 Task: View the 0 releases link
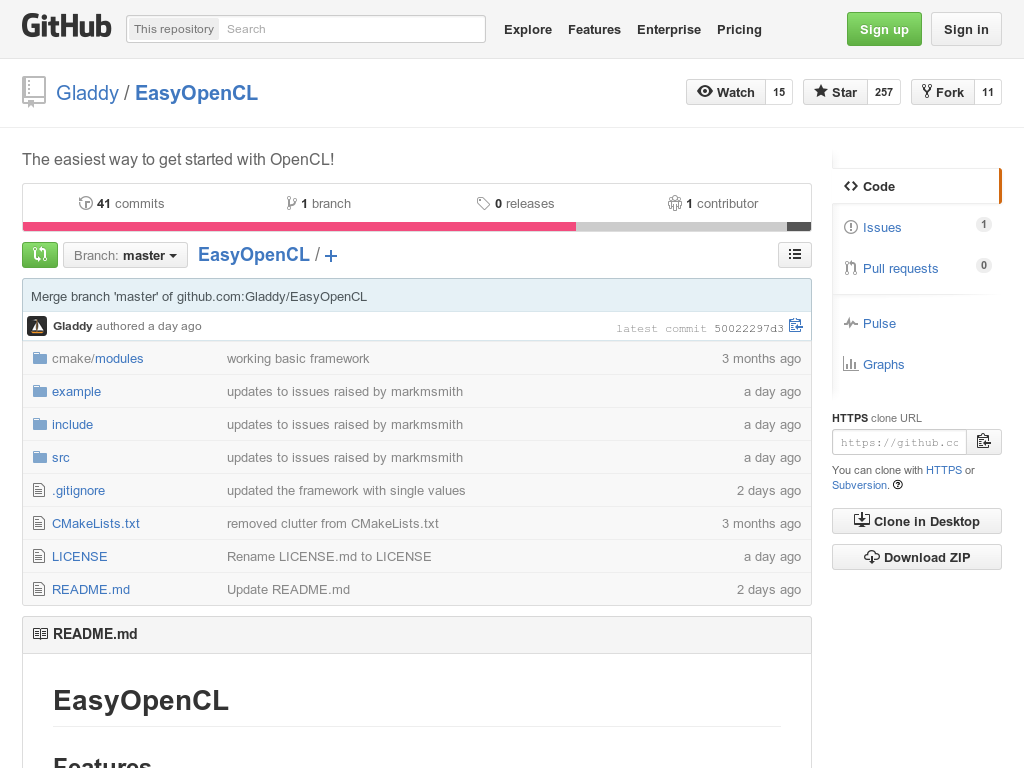pos(515,204)
